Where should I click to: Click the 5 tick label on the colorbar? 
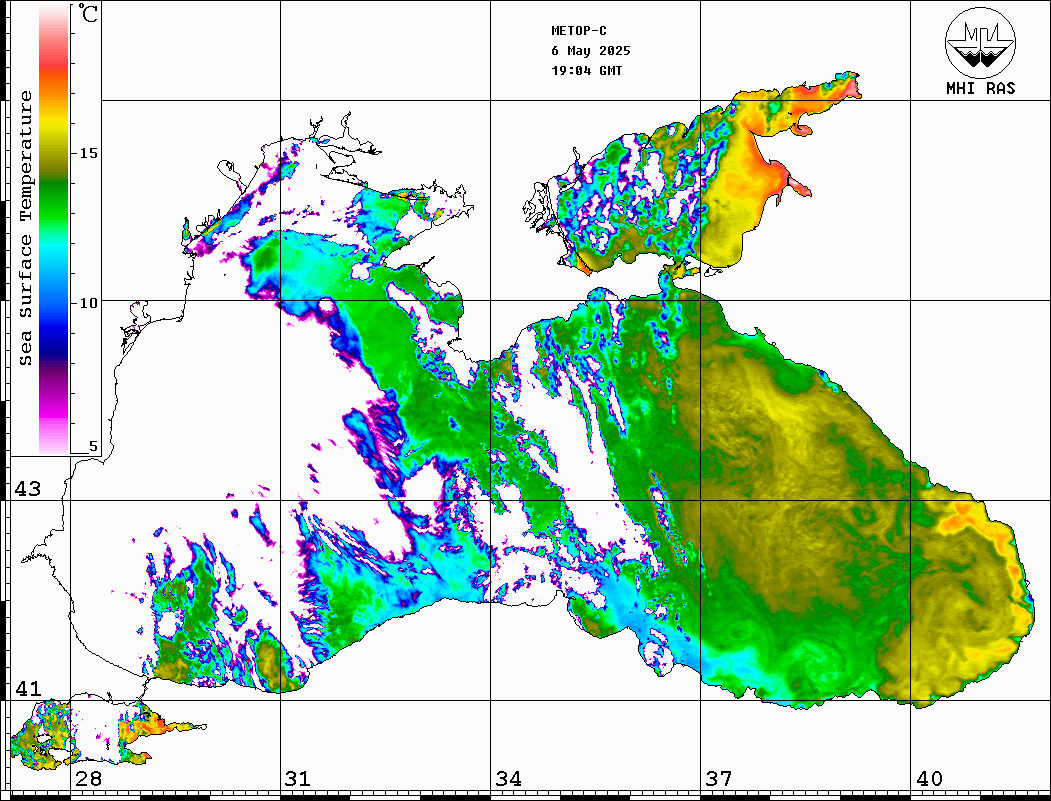(x=93, y=446)
